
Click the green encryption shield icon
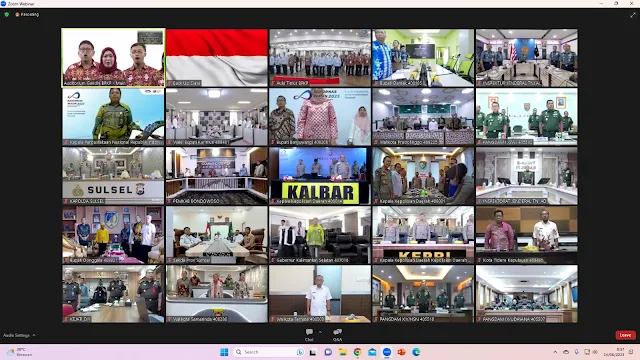click(x=7, y=14)
